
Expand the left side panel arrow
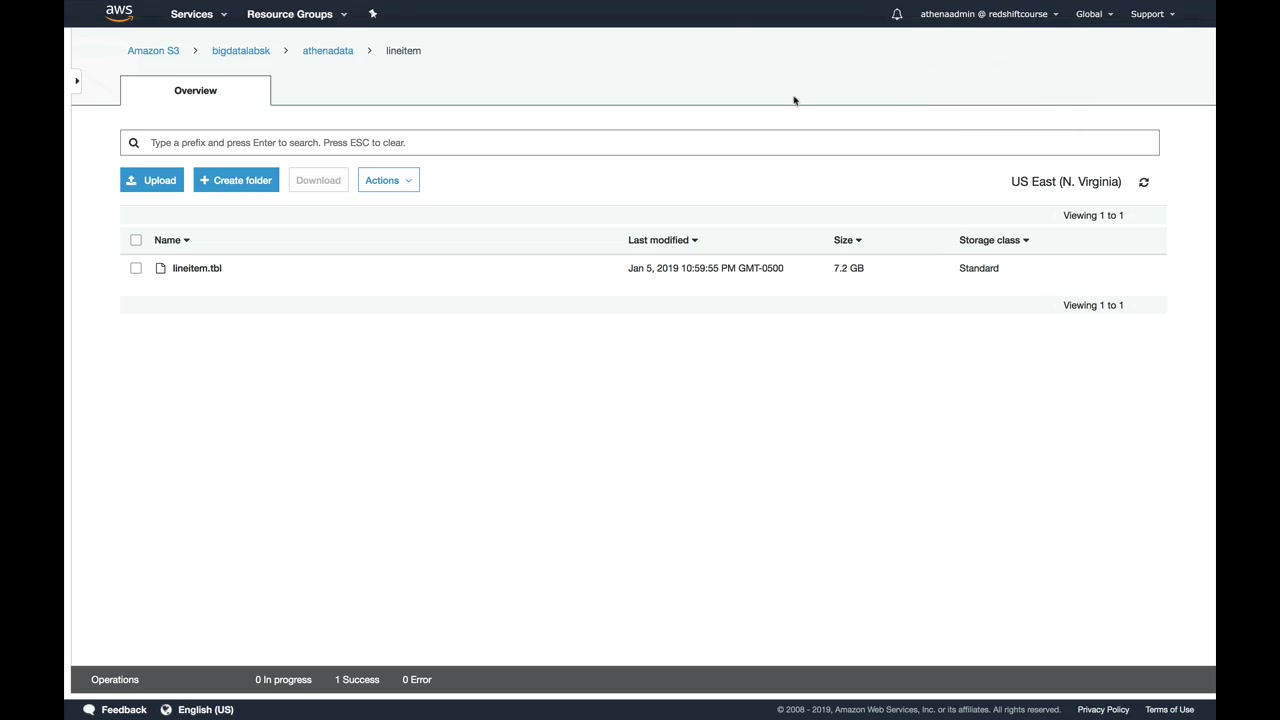coord(76,81)
